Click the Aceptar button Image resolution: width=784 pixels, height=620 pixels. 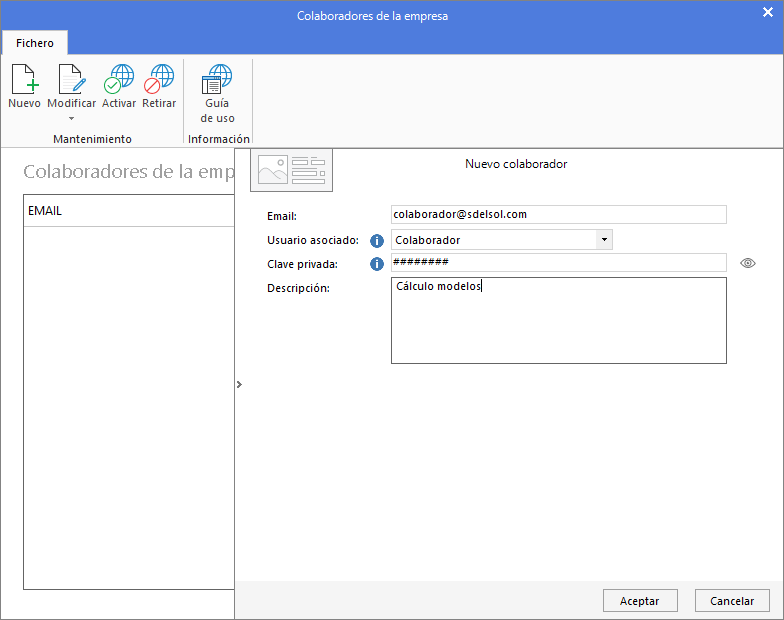tap(640, 600)
